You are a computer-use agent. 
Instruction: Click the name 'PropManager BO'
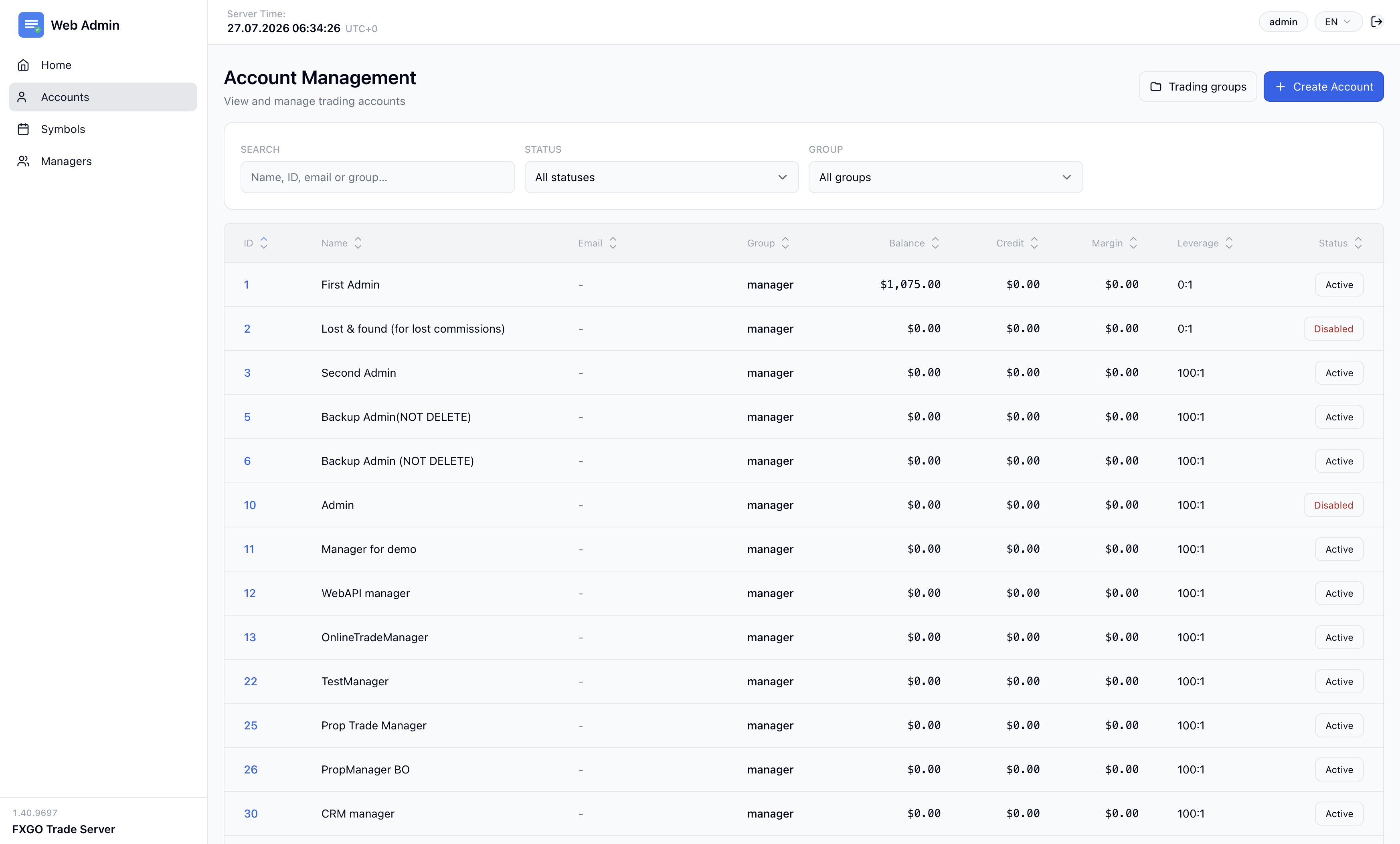click(365, 769)
